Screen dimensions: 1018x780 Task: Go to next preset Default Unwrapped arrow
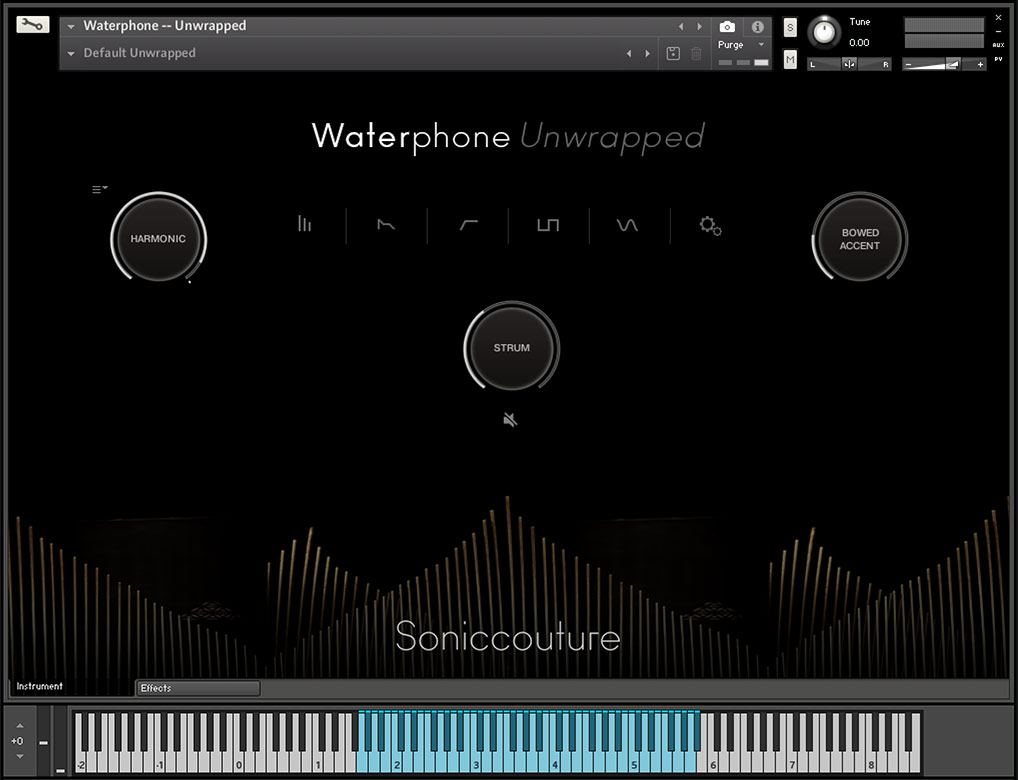(x=647, y=53)
